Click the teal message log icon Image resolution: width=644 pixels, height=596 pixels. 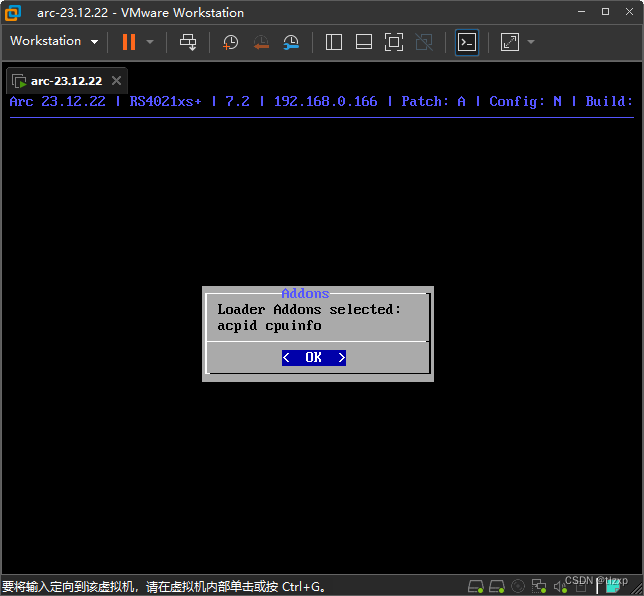(613, 587)
